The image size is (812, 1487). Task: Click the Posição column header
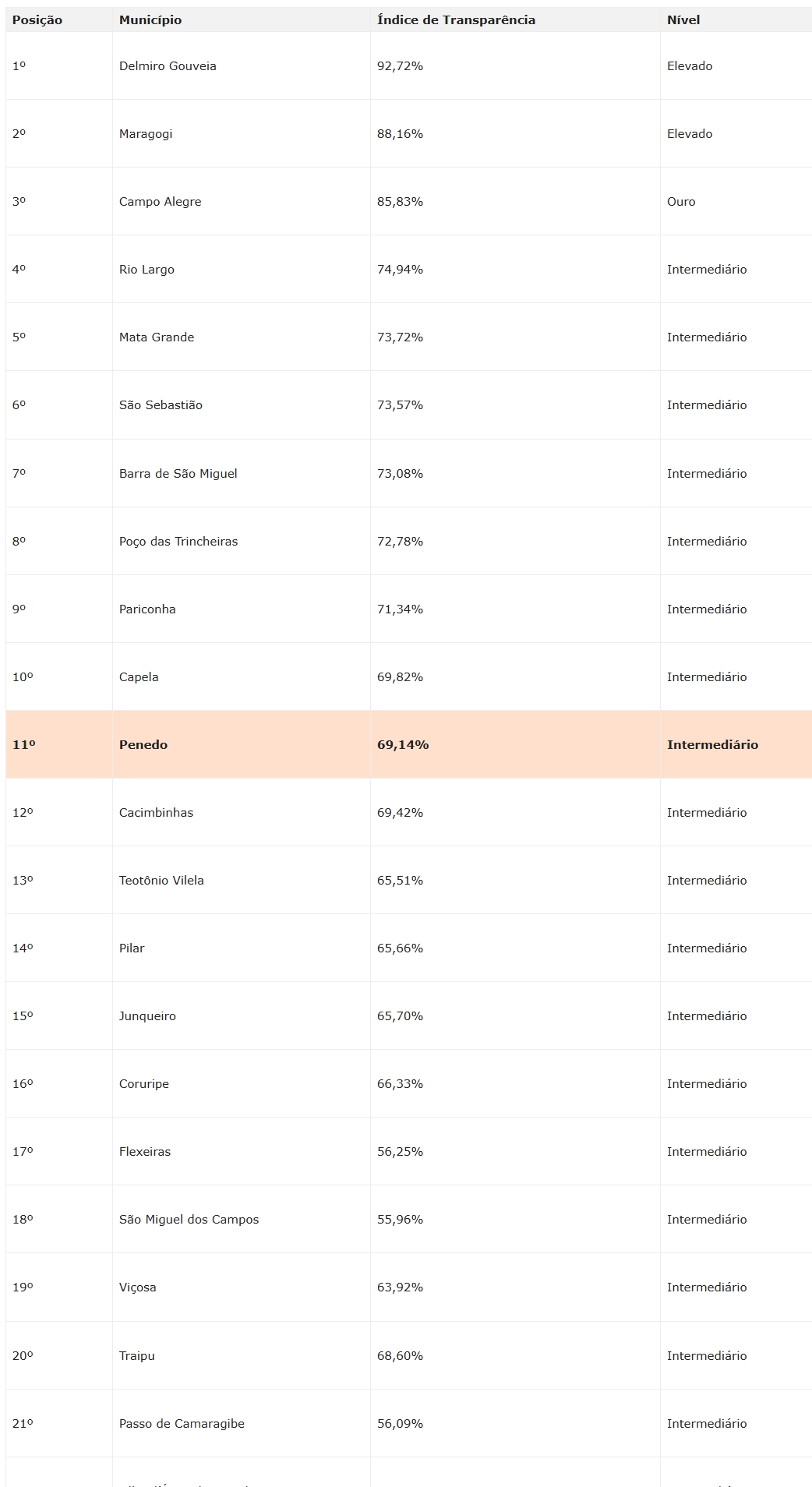pyautogui.click(x=37, y=20)
